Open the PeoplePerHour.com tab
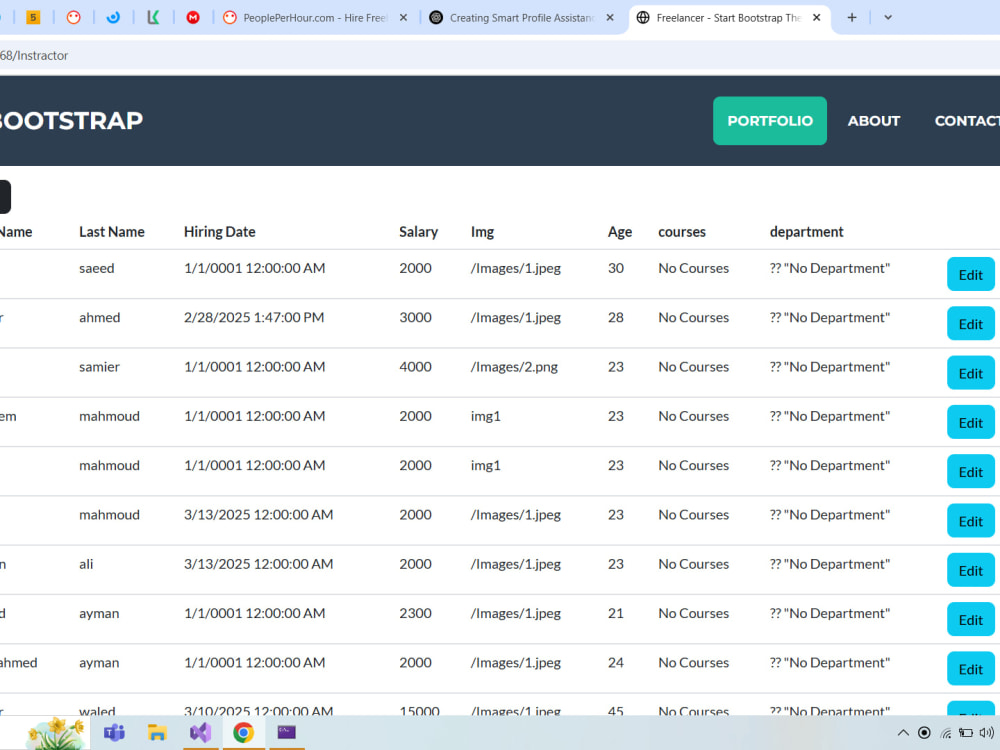 316,18
